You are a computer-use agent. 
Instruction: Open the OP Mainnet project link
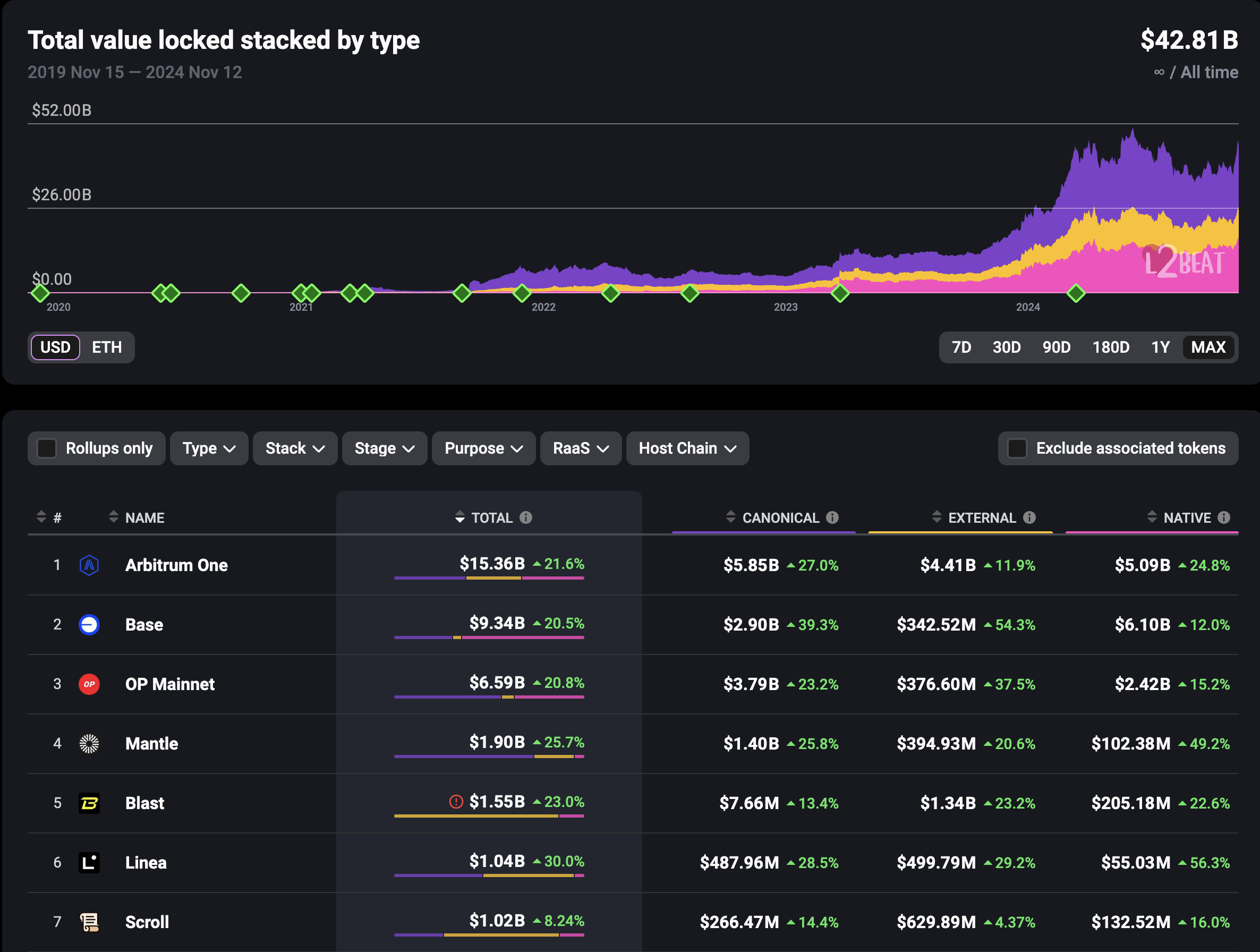(170, 684)
